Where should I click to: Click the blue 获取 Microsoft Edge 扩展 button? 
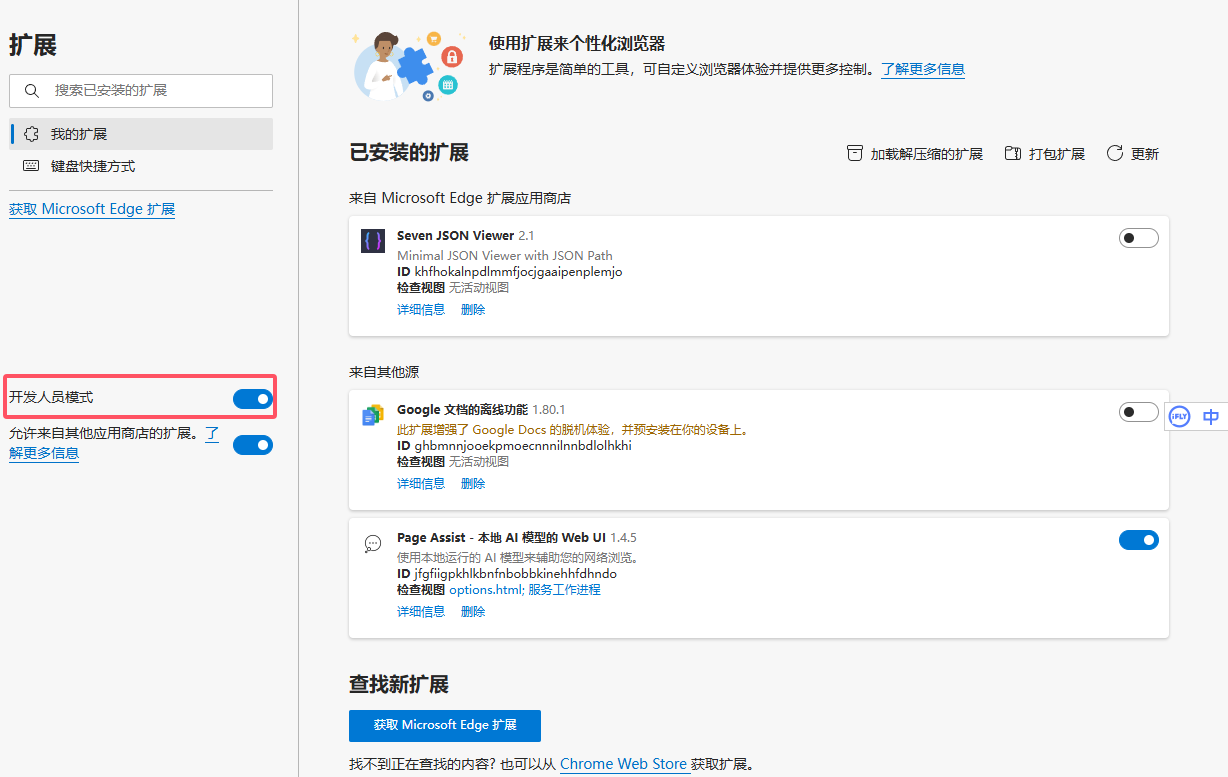pyautogui.click(x=445, y=725)
